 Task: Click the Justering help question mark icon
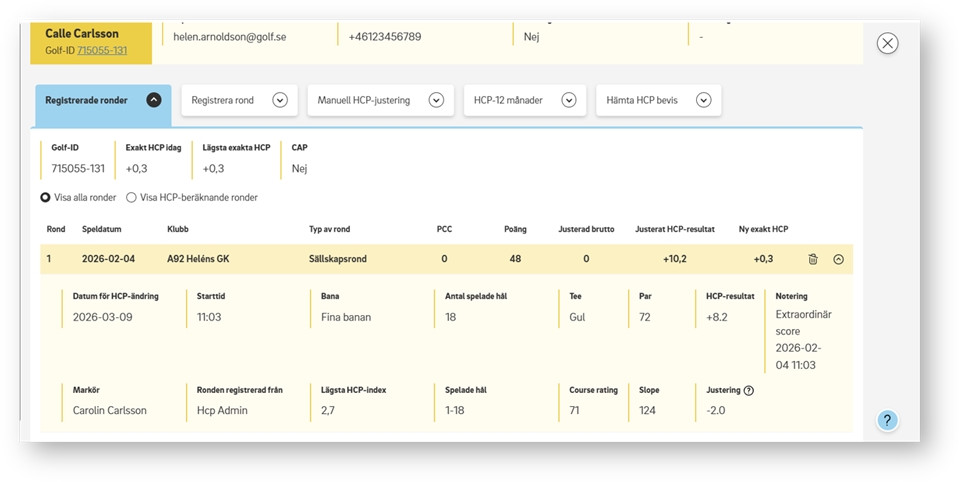[x=748, y=390]
